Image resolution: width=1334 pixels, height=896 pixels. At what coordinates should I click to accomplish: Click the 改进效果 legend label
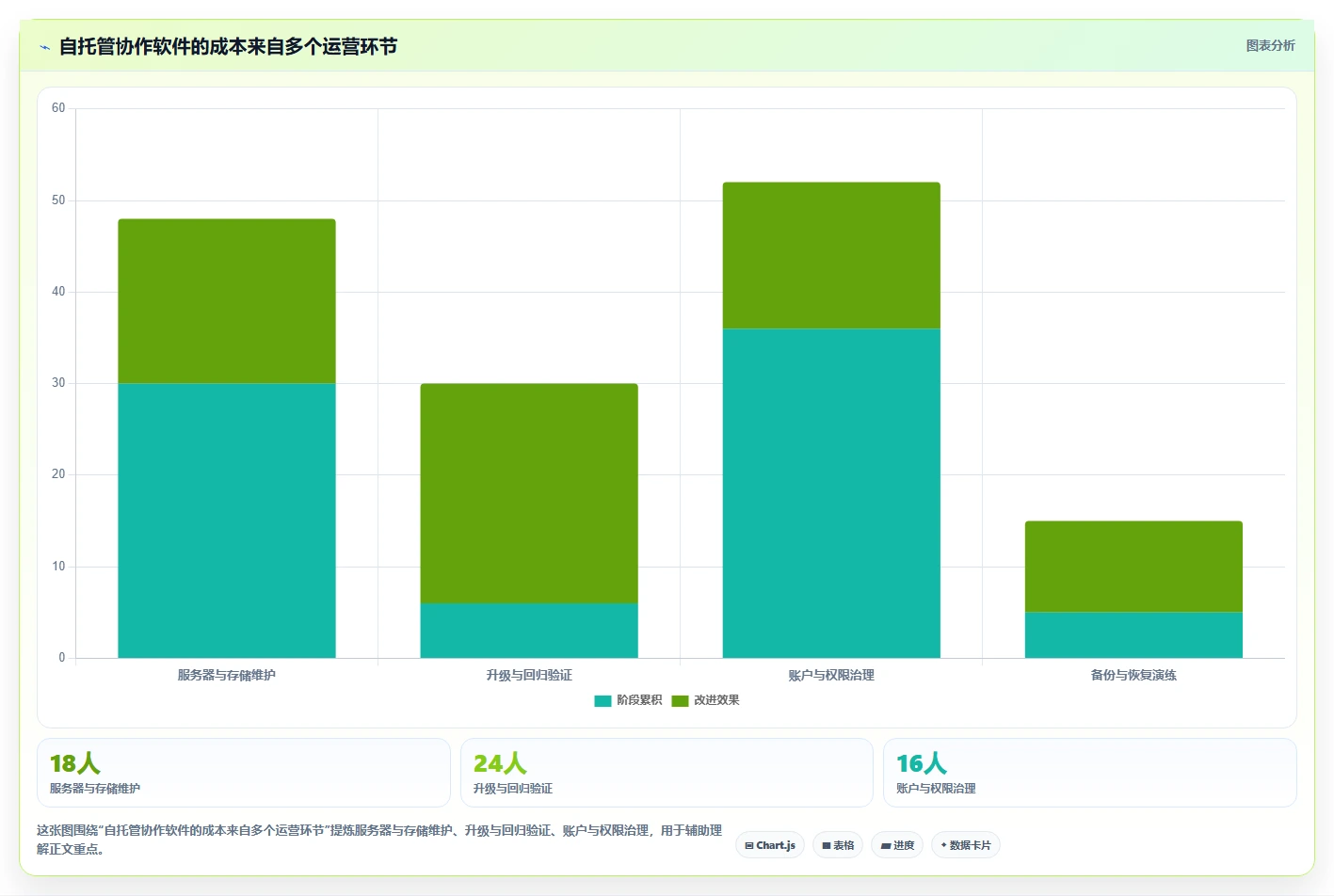tap(716, 700)
